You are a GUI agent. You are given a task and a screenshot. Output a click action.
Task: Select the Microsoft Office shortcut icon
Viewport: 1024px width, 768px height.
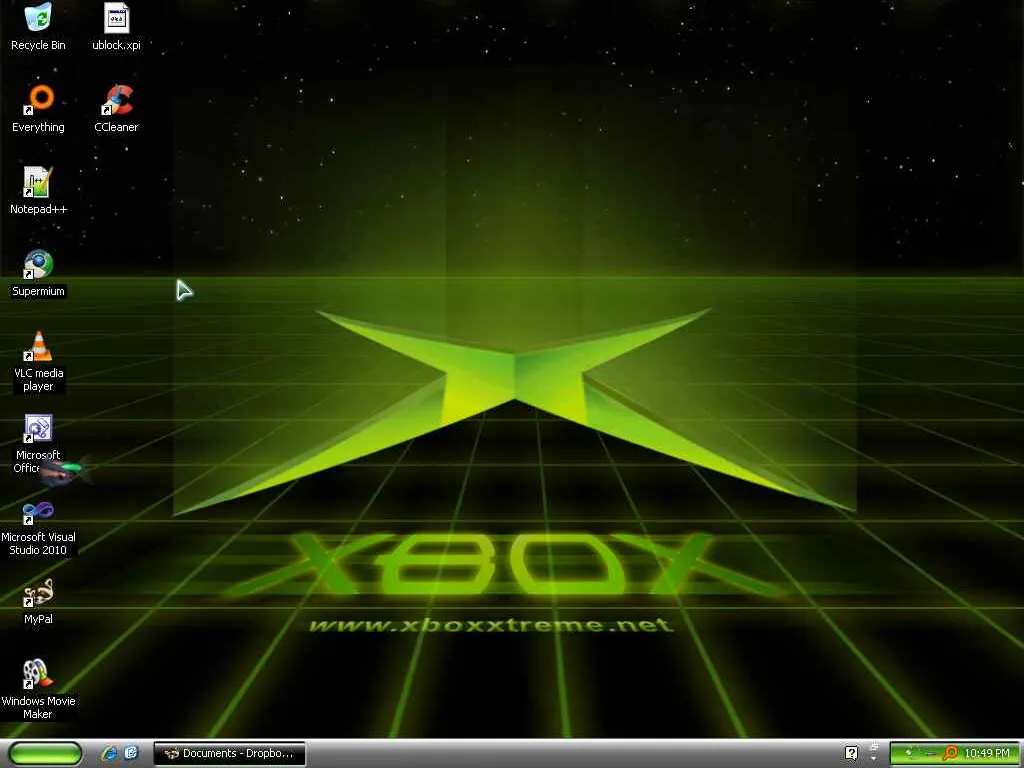(x=39, y=443)
